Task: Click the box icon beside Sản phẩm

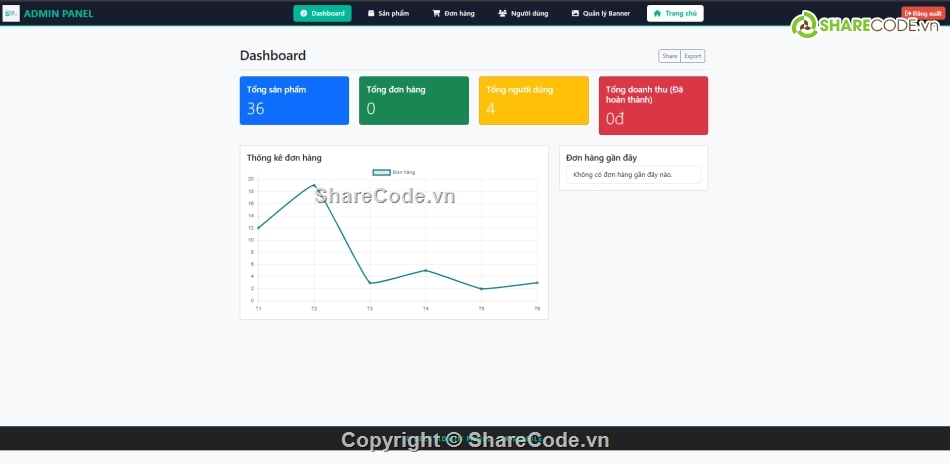Action: point(371,13)
